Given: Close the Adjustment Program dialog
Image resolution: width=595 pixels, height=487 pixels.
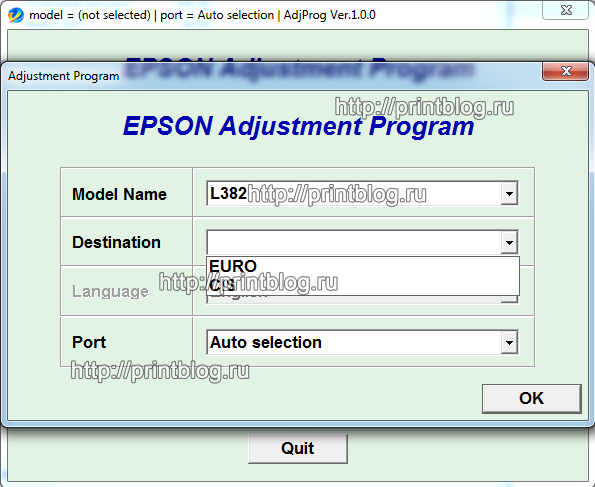Looking at the screenshot, I should pyautogui.click(x=566, y=71).
